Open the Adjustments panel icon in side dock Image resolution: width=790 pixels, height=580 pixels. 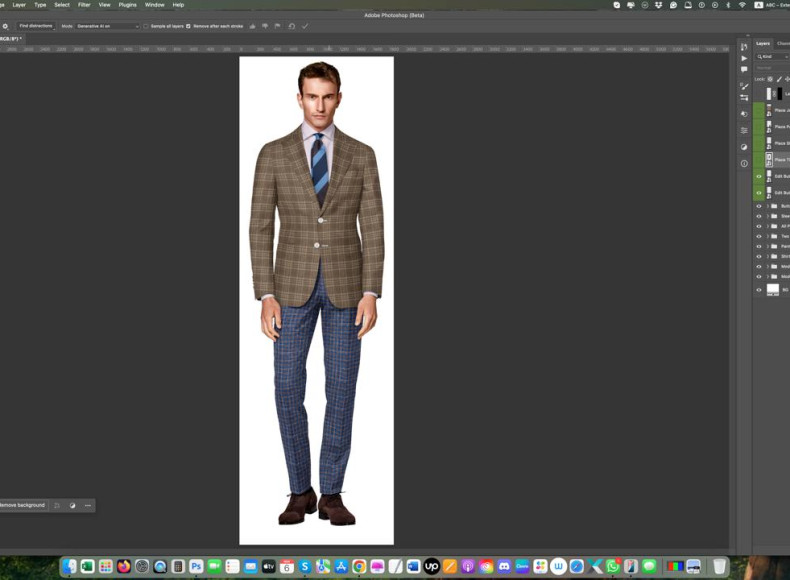pyautogui.click(x=744, y=146)
